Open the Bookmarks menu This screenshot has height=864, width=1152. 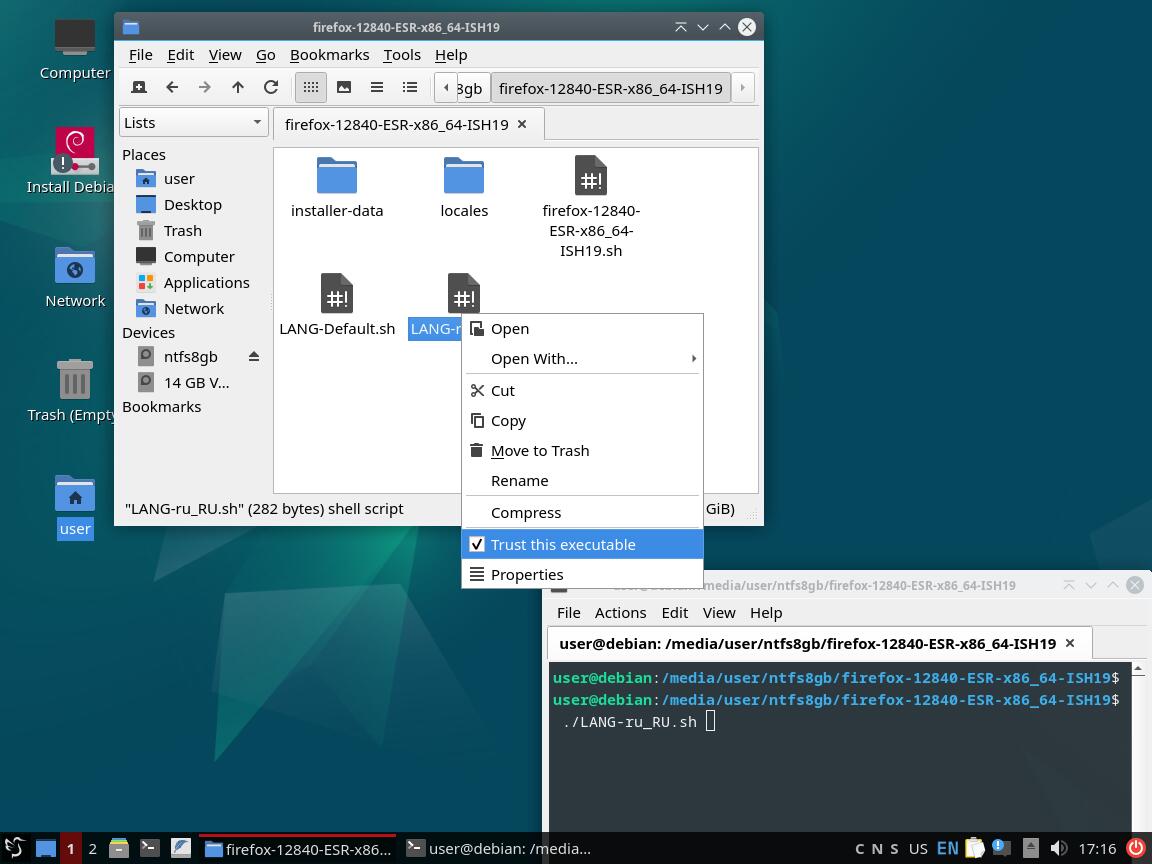[x=329, y=55]
